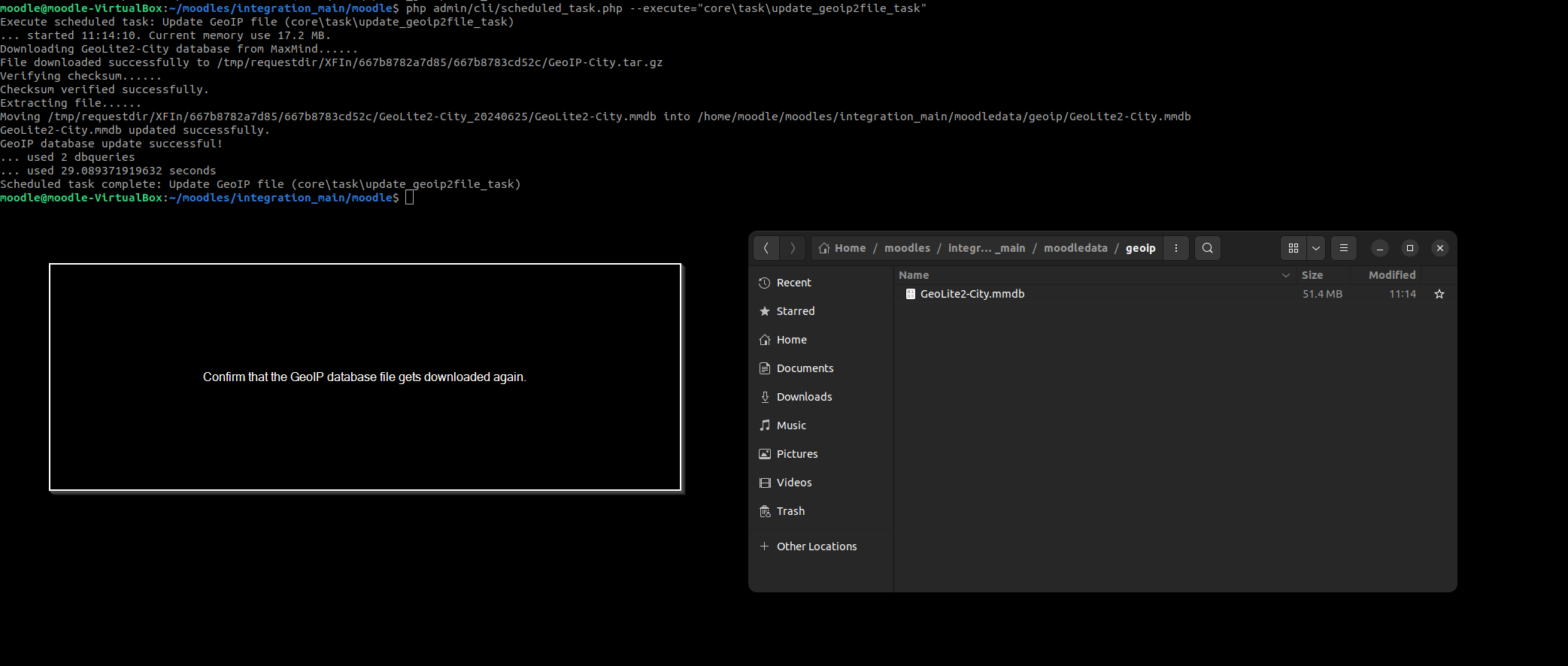This screenshot has height=666, width=1568.
Task: Open the file manager main menu
Action: pyautogui.click(x=1344, y=248)
